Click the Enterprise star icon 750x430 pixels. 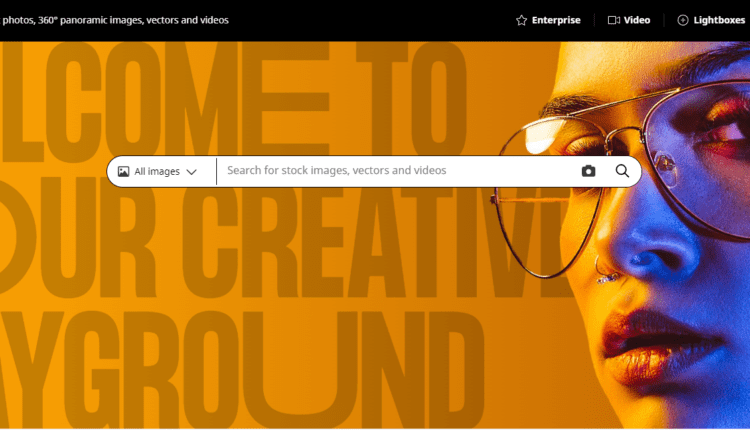coord(521,20)
